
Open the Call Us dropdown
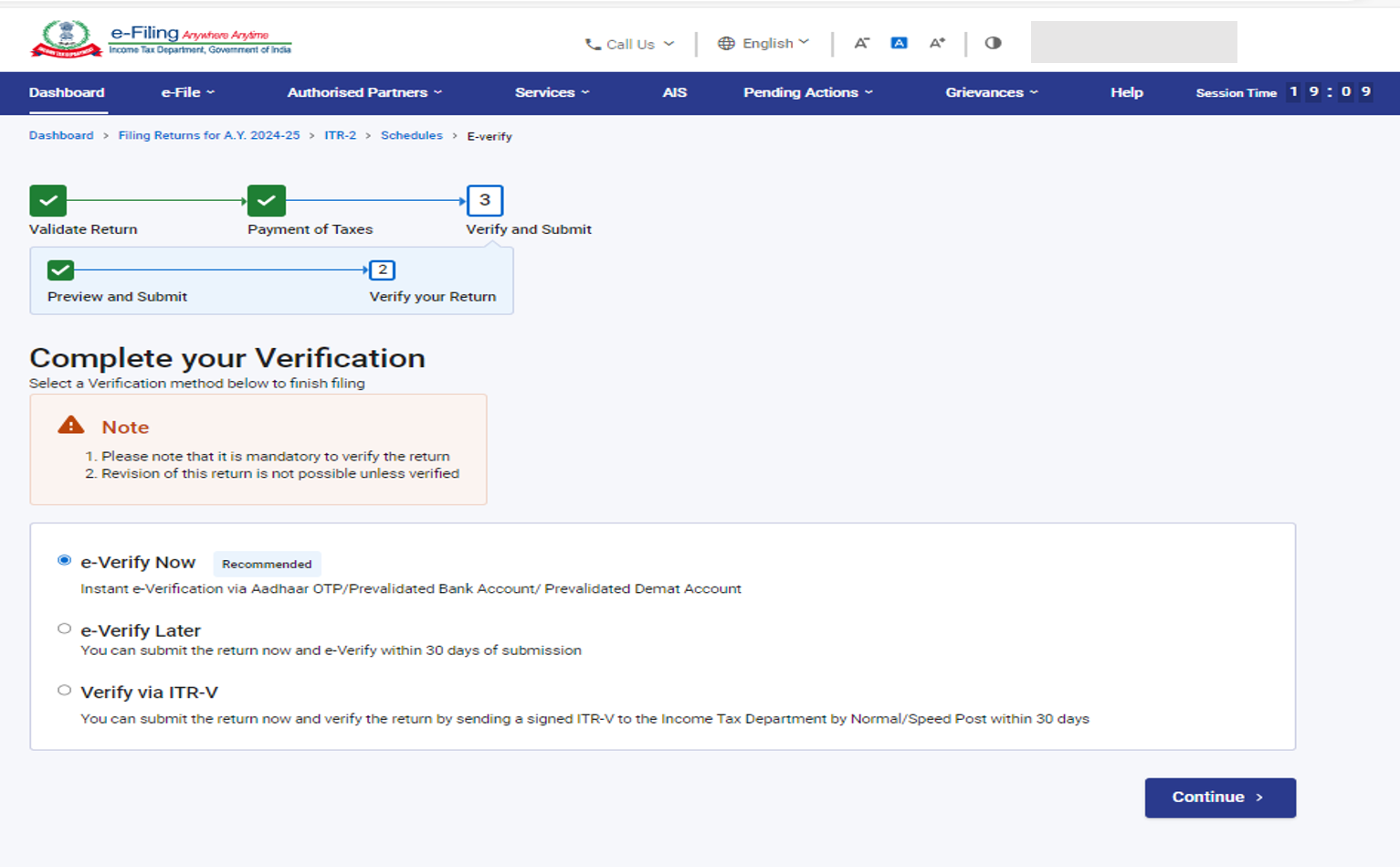pyautogui.click(x=629, y=44)
